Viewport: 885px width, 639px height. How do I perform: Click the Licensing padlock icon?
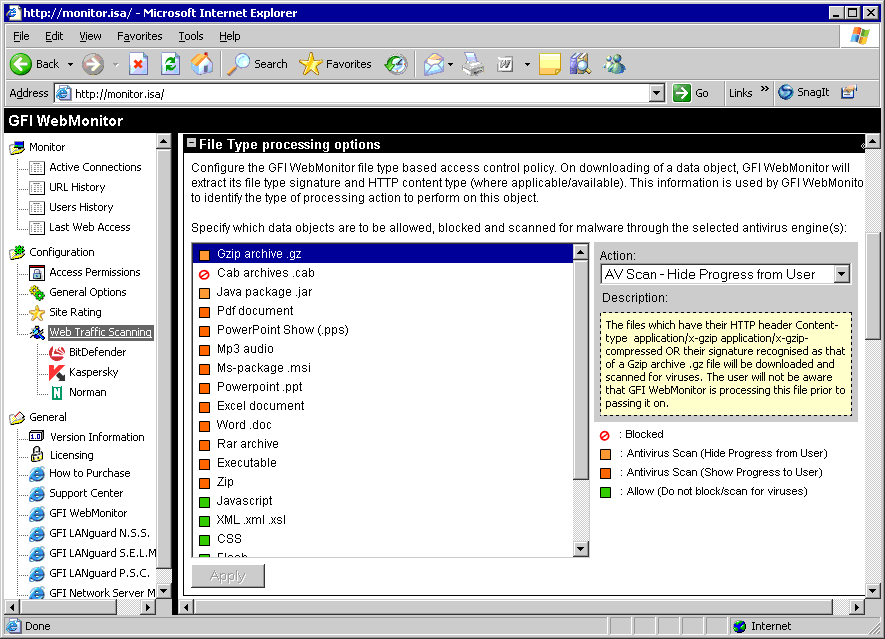37,455
